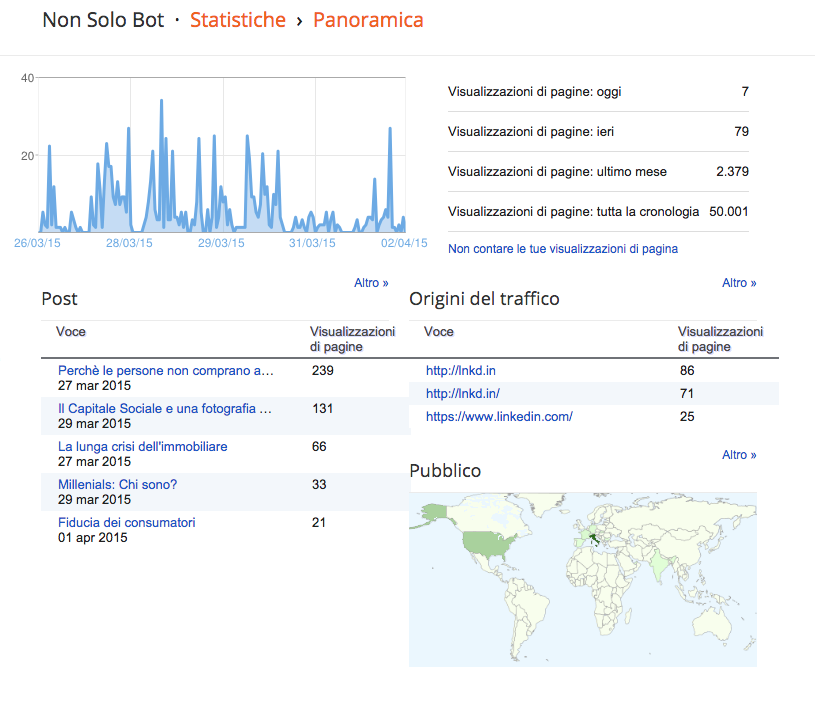Open Altro link for Origini del traffico
Screen dimensions: 815x703
point(739,283)
